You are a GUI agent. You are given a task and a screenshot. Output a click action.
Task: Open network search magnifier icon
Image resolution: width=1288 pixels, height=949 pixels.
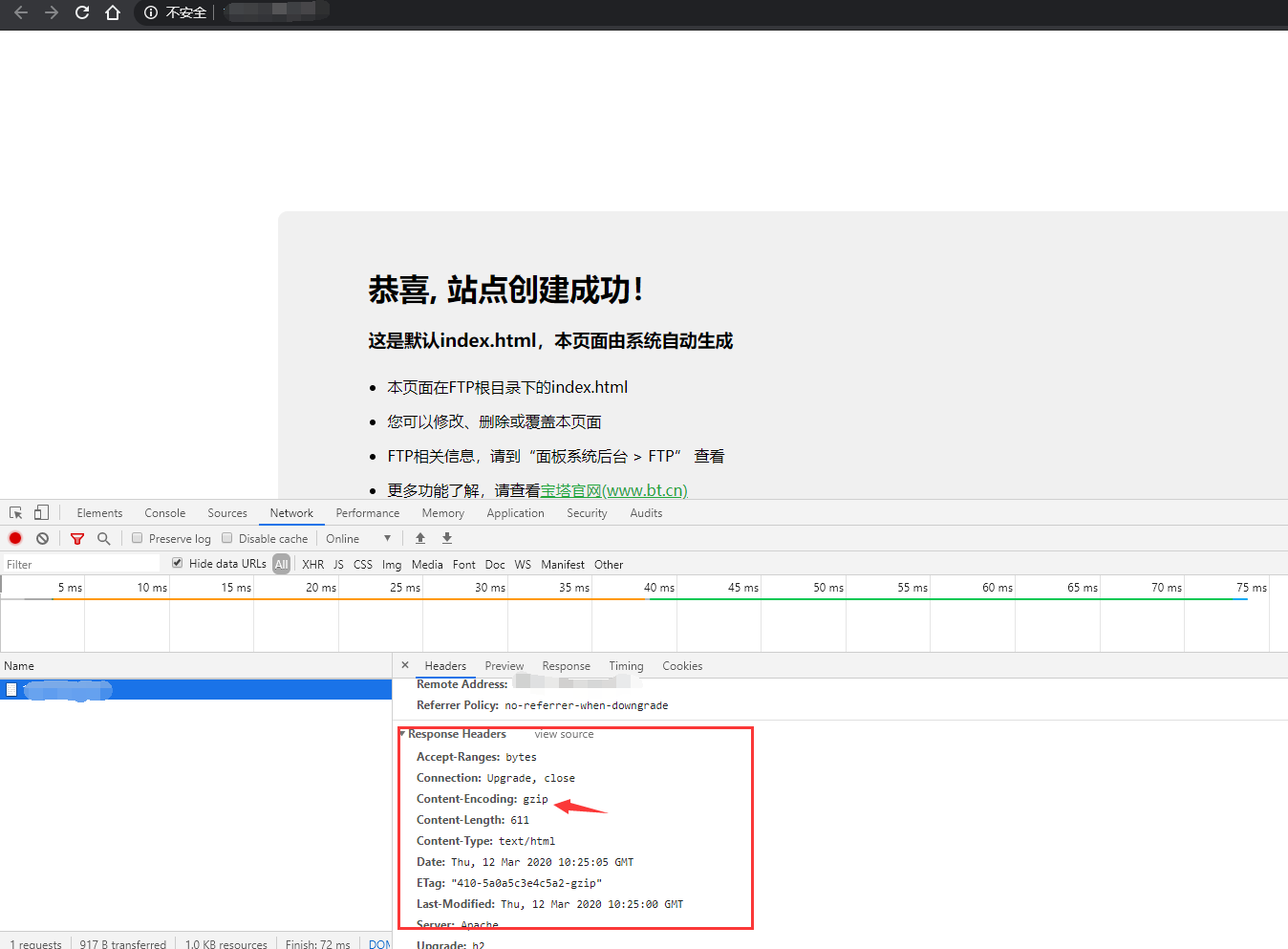pos(104,539)
